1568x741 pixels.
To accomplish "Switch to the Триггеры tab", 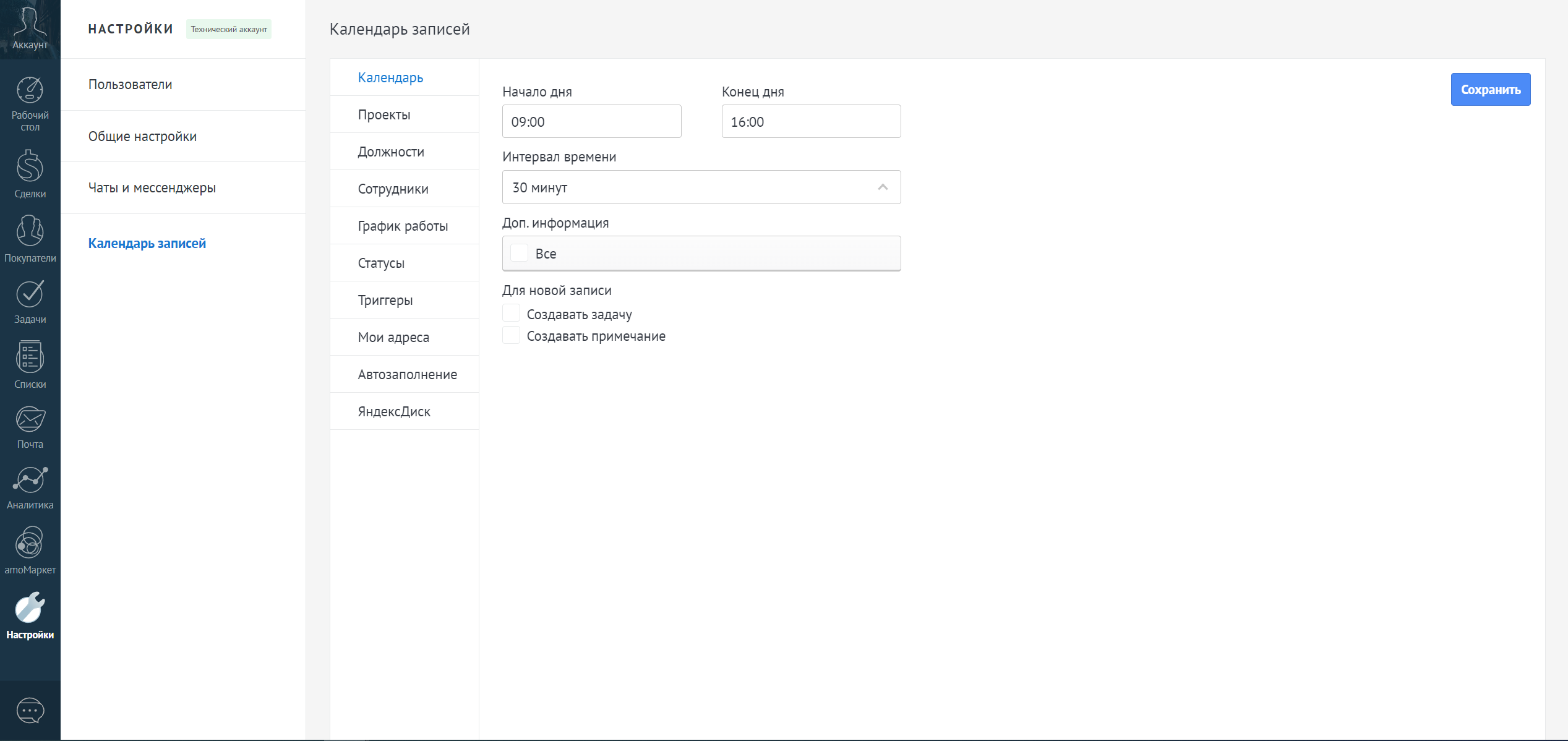I will click(385, 300).
